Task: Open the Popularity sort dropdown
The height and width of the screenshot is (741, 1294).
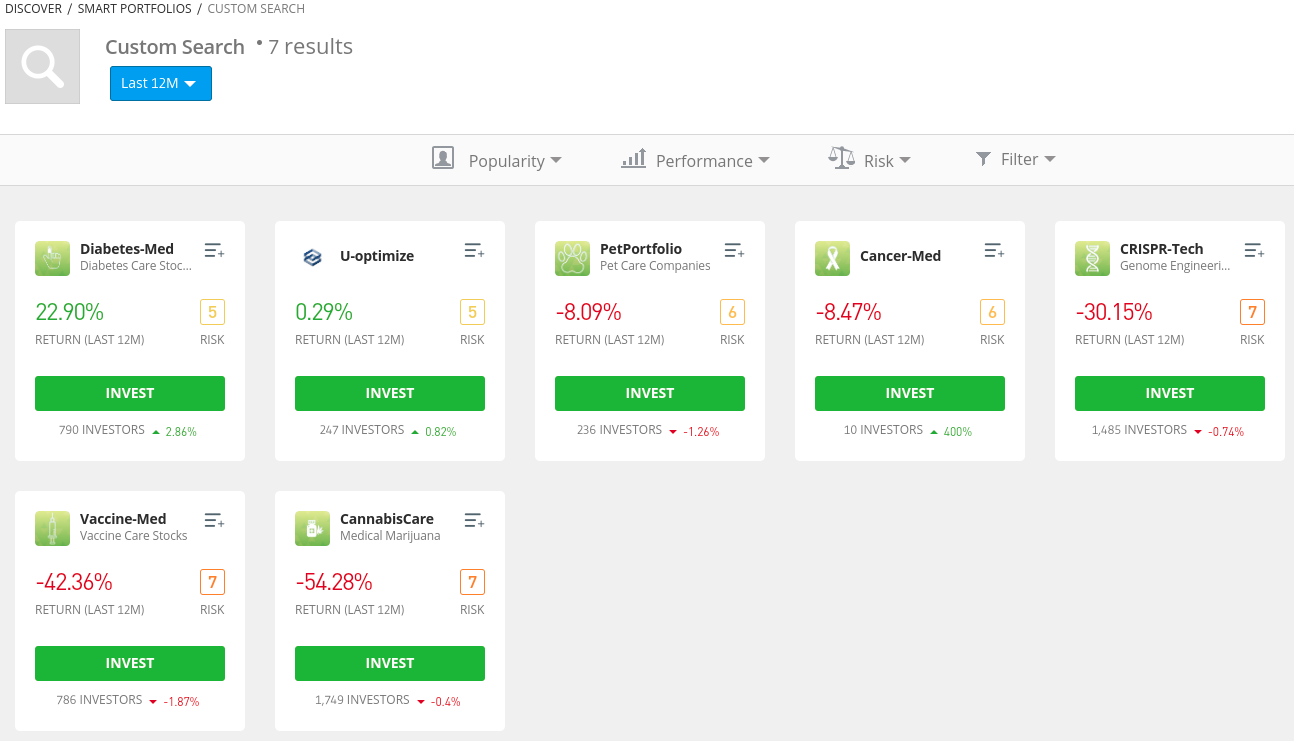Action: [497, 160]
